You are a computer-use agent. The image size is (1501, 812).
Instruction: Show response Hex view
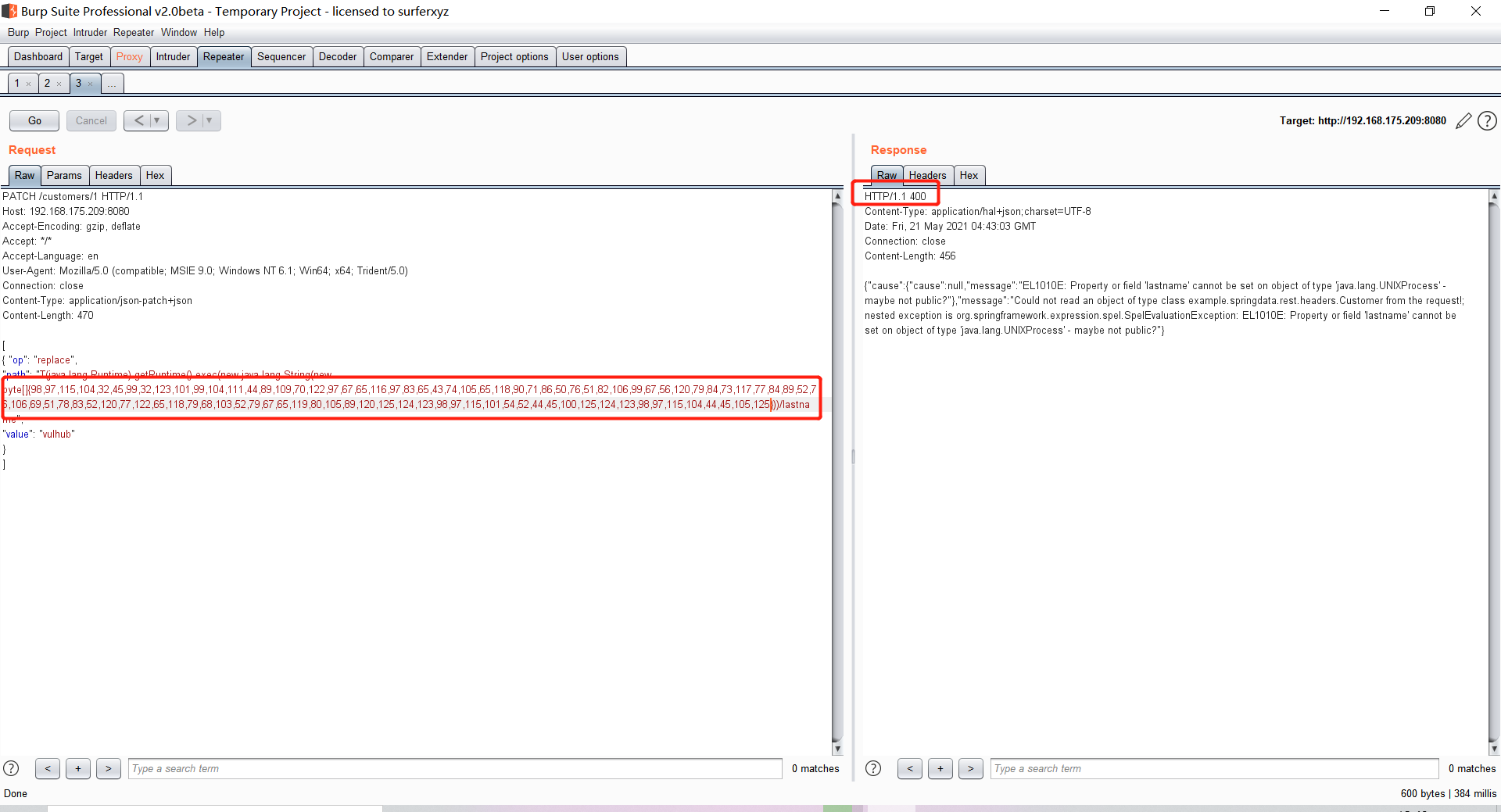pos(969,175)
